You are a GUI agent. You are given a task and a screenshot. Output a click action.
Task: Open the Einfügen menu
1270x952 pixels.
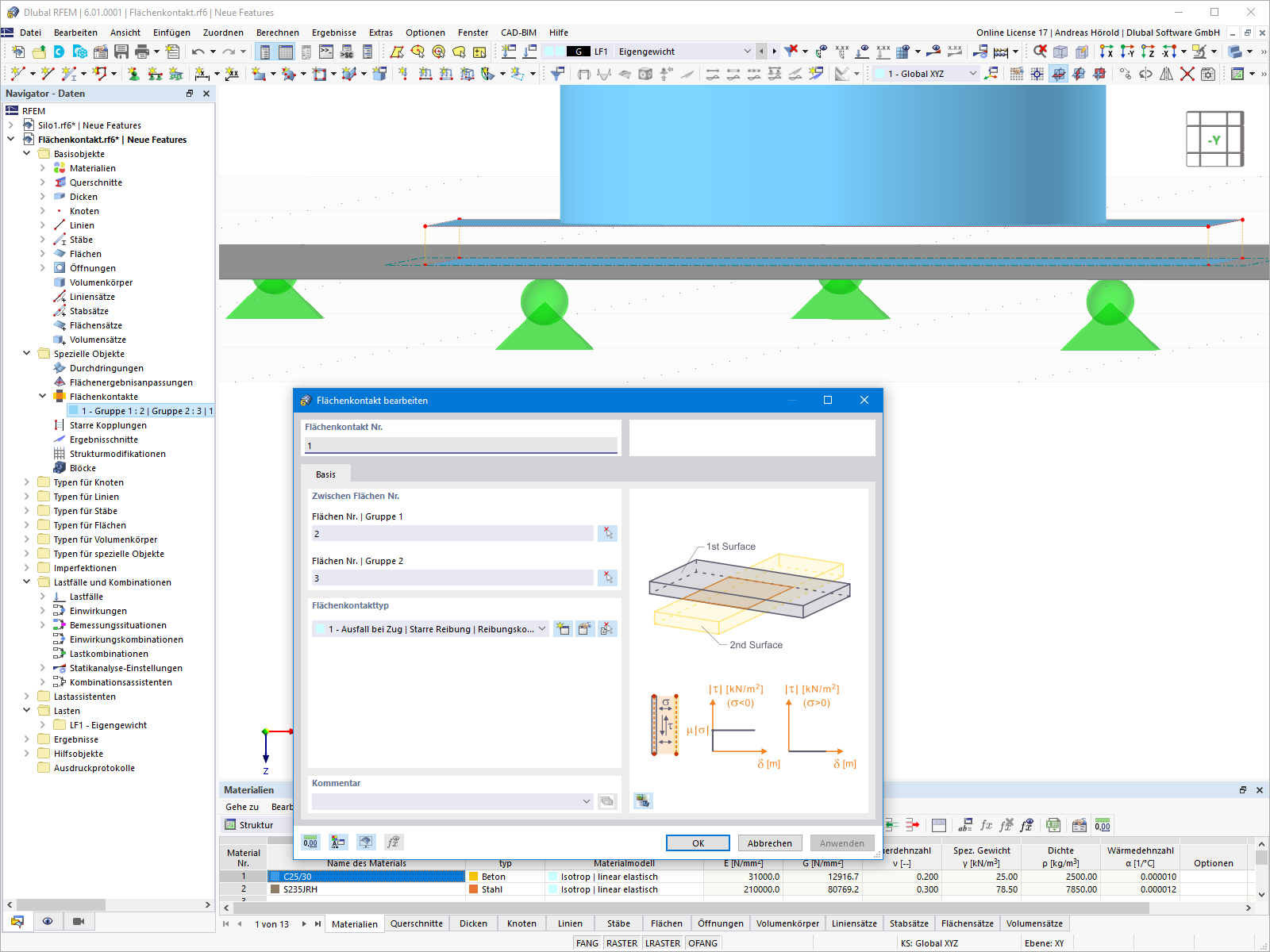tap(171, 33)
